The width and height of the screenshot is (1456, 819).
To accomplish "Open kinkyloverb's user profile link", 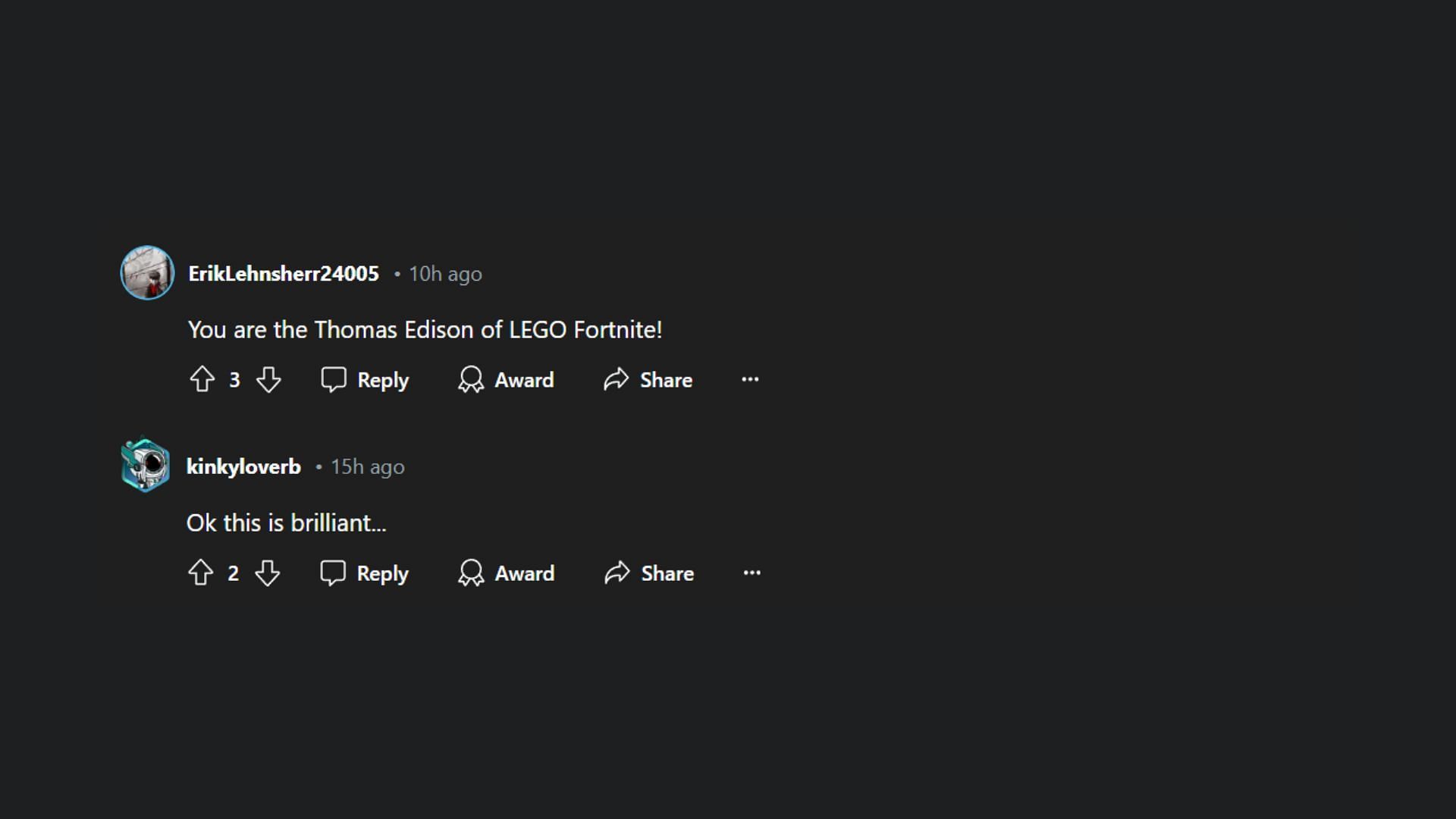I will (243, 466).
